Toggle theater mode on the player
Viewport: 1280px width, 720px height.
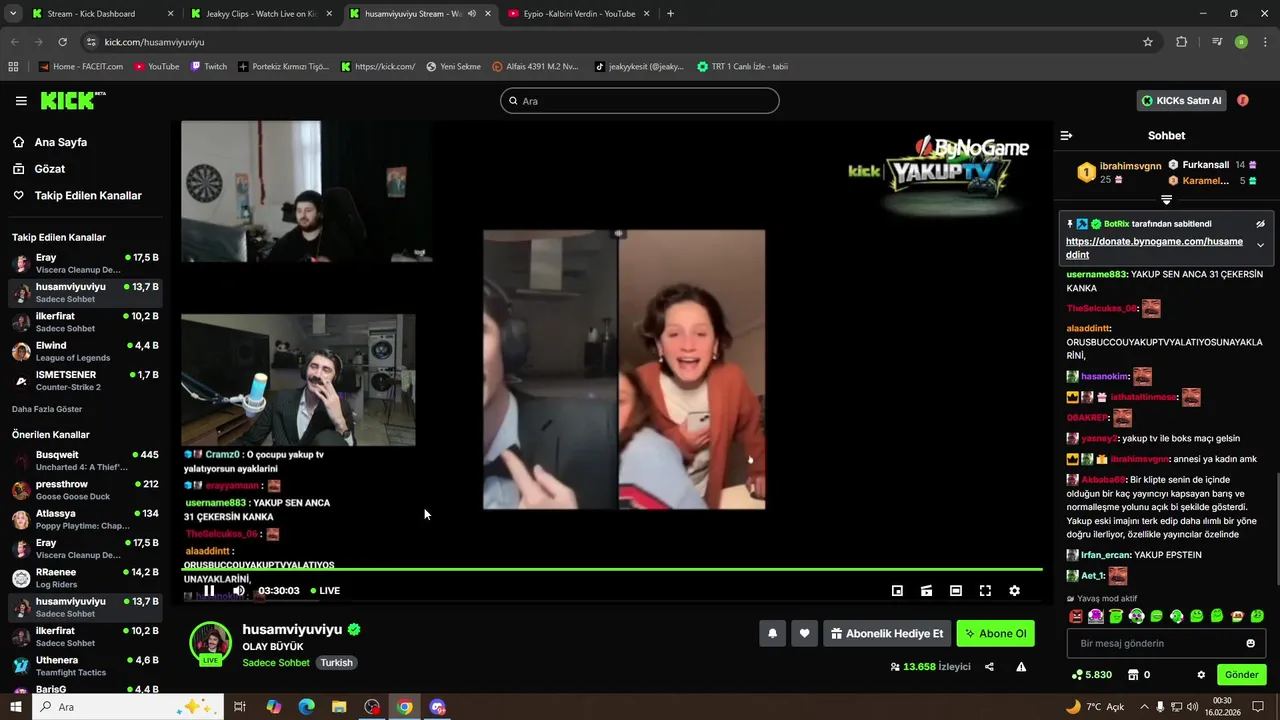tap(955, 591)
